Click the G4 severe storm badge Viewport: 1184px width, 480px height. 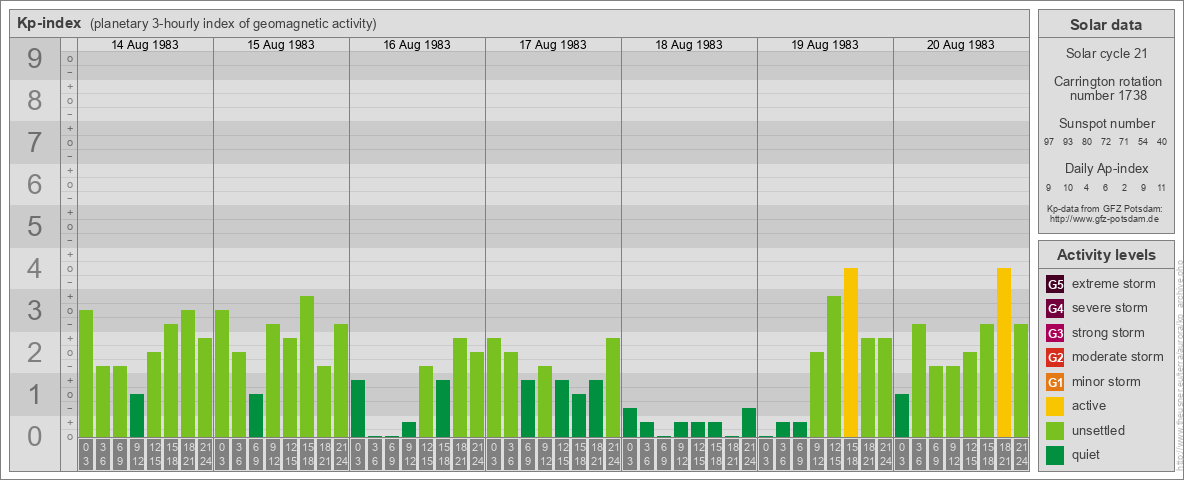point(1055,309)
